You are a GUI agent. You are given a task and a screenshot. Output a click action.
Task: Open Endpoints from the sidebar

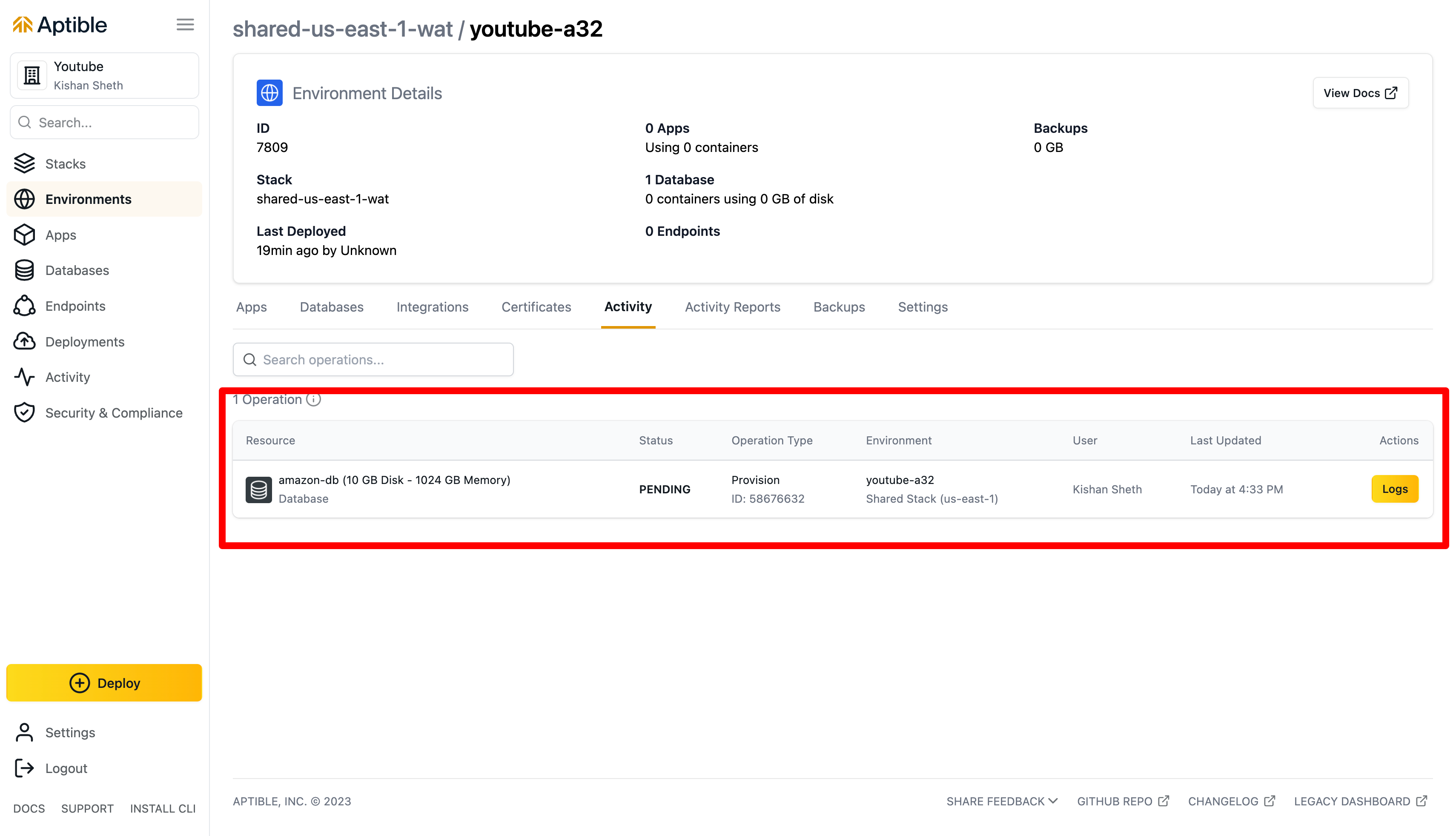[x=75, y=306]
